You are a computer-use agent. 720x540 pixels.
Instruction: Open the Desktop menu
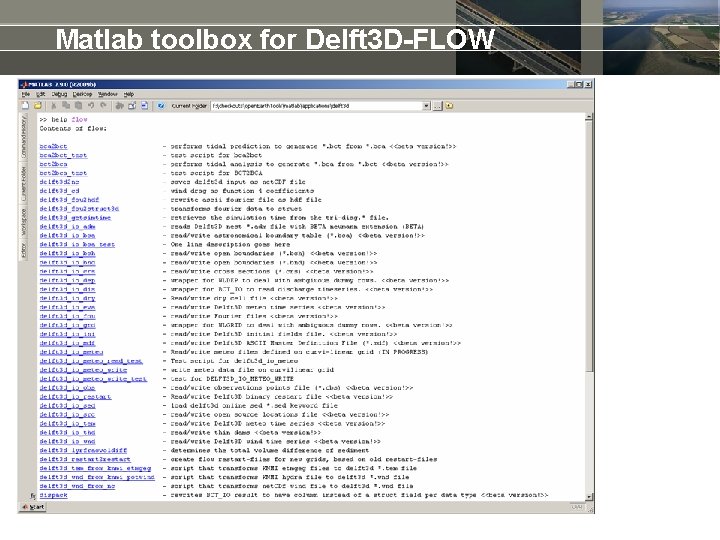pos(83,94)
